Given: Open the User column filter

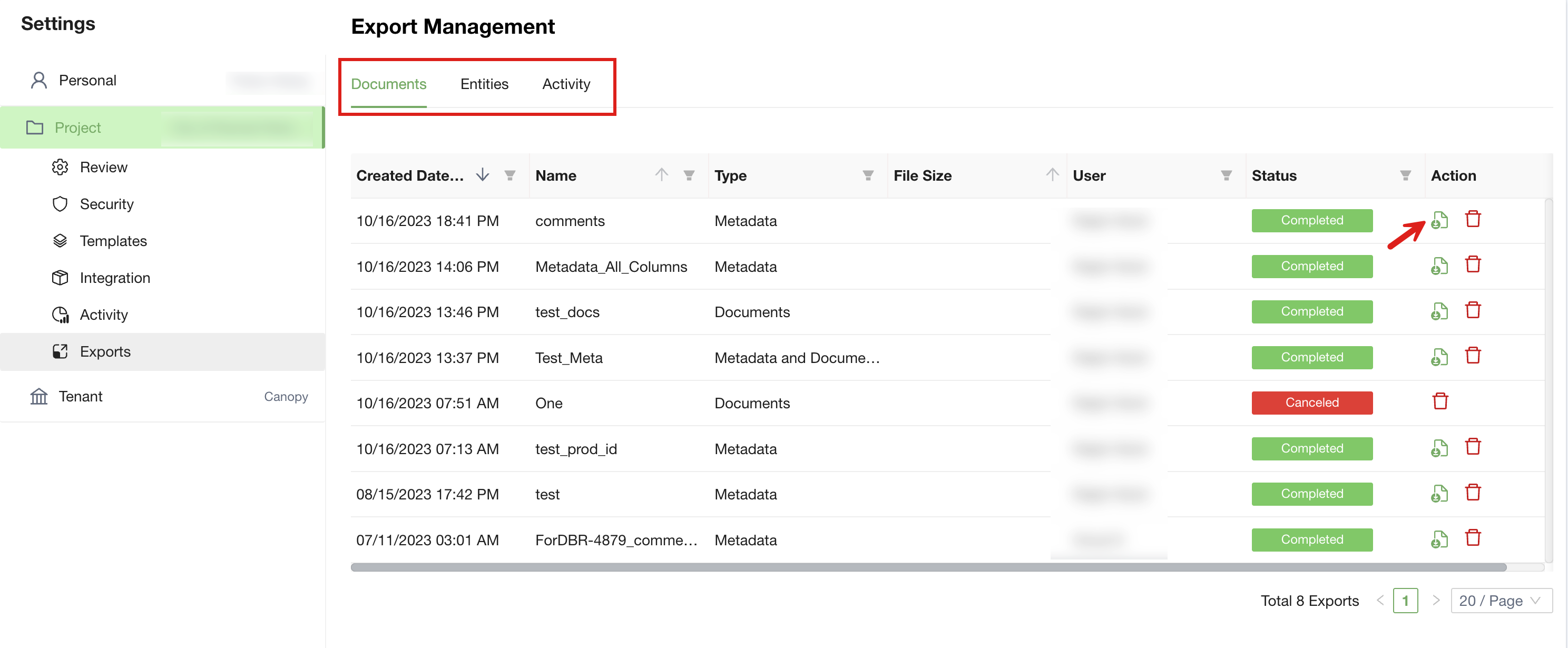Looking at the screenshot, I should point(1226,175).
